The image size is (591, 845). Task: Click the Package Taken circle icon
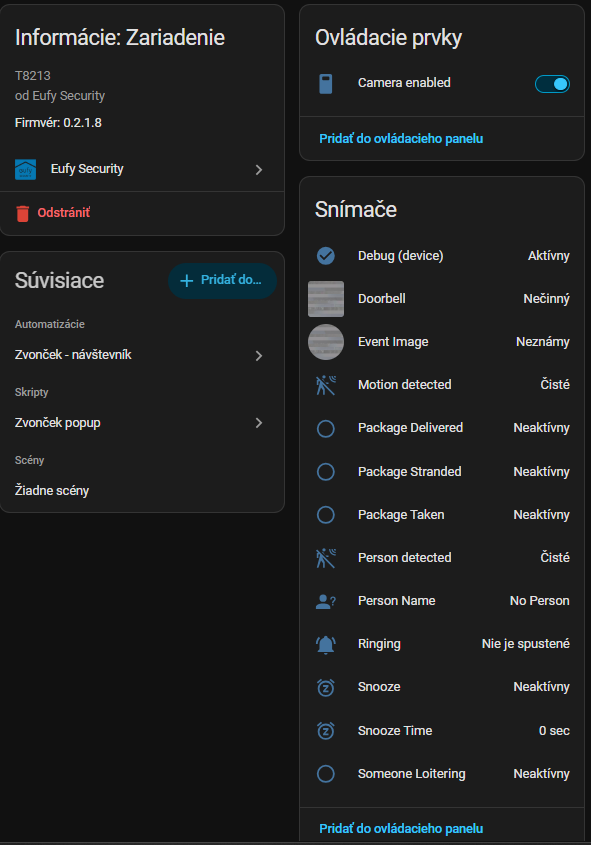(325, 515)
